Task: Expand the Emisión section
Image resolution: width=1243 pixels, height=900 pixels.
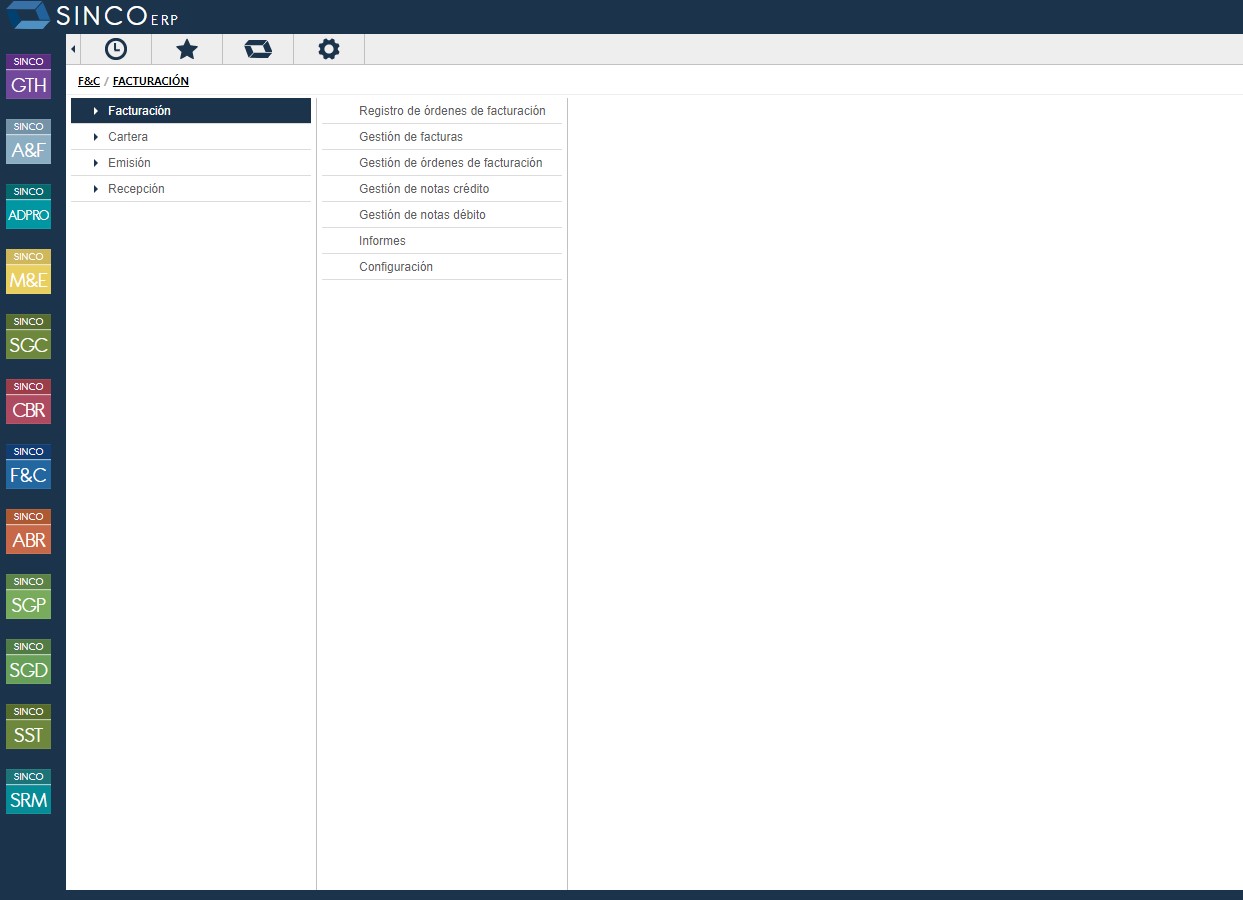Action: (x=129, y=162)
